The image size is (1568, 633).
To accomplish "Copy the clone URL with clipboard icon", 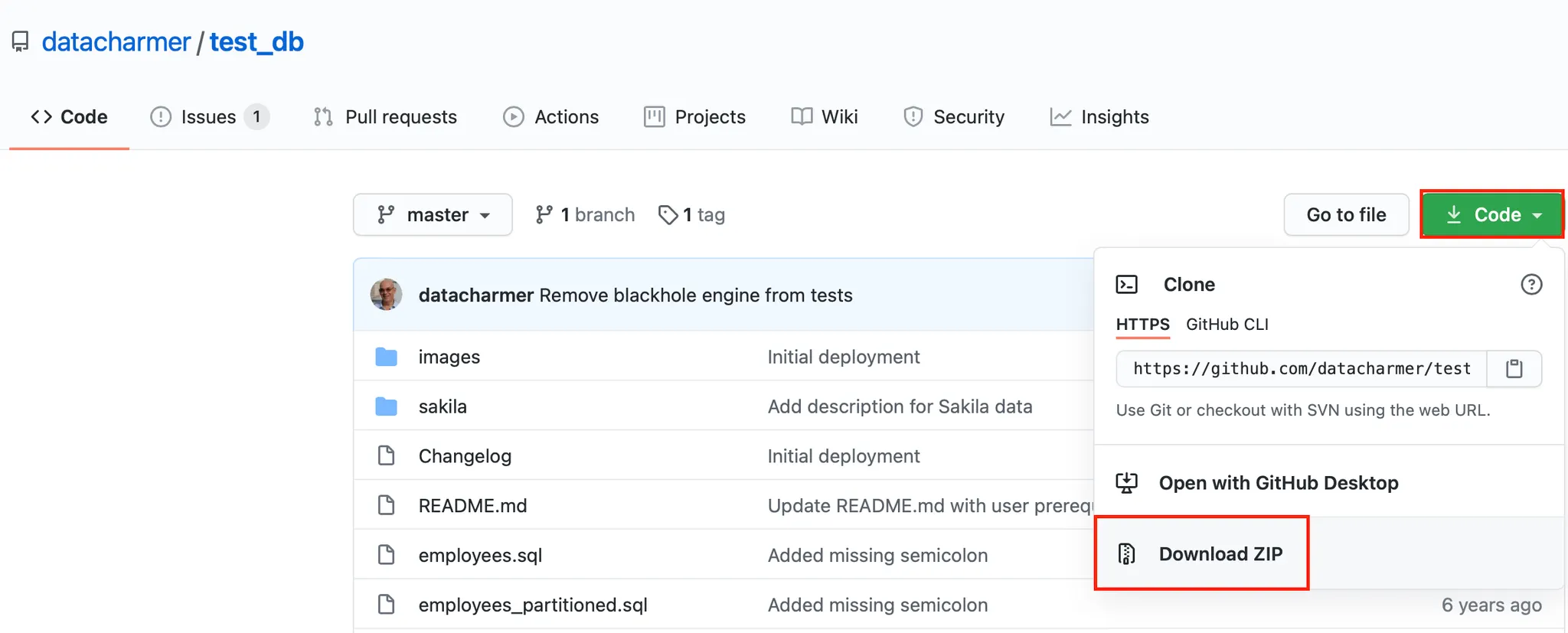I will click(x=1514, y=369).
